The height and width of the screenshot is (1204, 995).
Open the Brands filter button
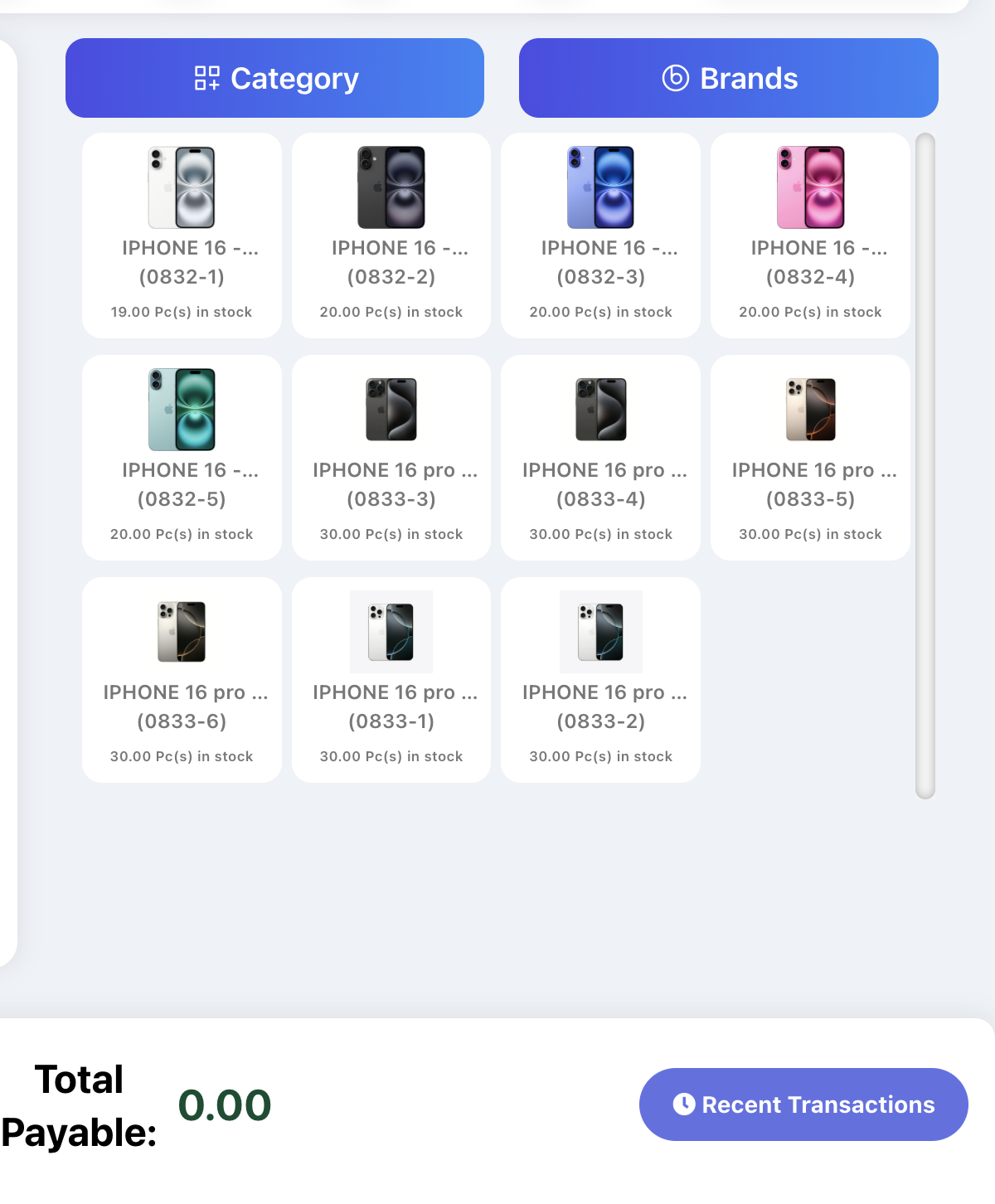[728, 78]
